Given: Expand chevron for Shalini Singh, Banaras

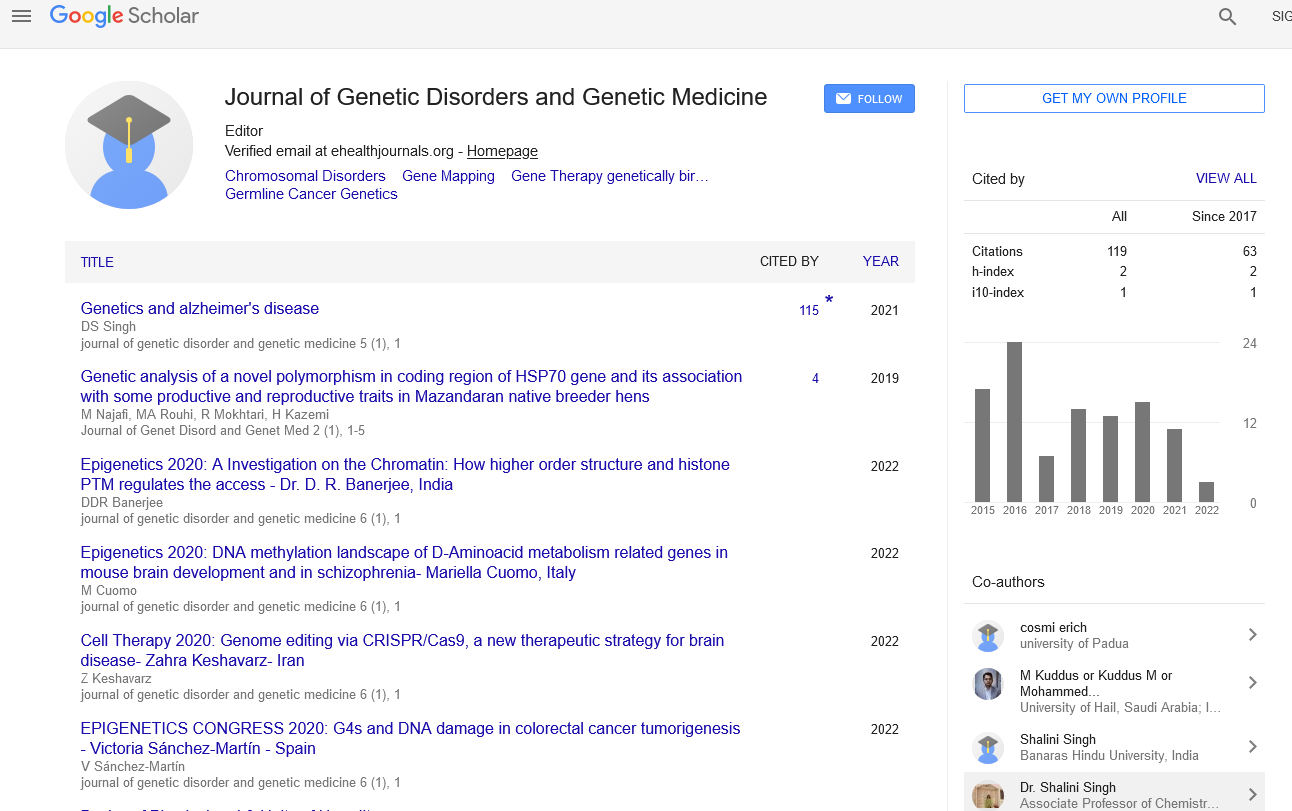Looking at the screenshot, I should tap(1252, 747).
